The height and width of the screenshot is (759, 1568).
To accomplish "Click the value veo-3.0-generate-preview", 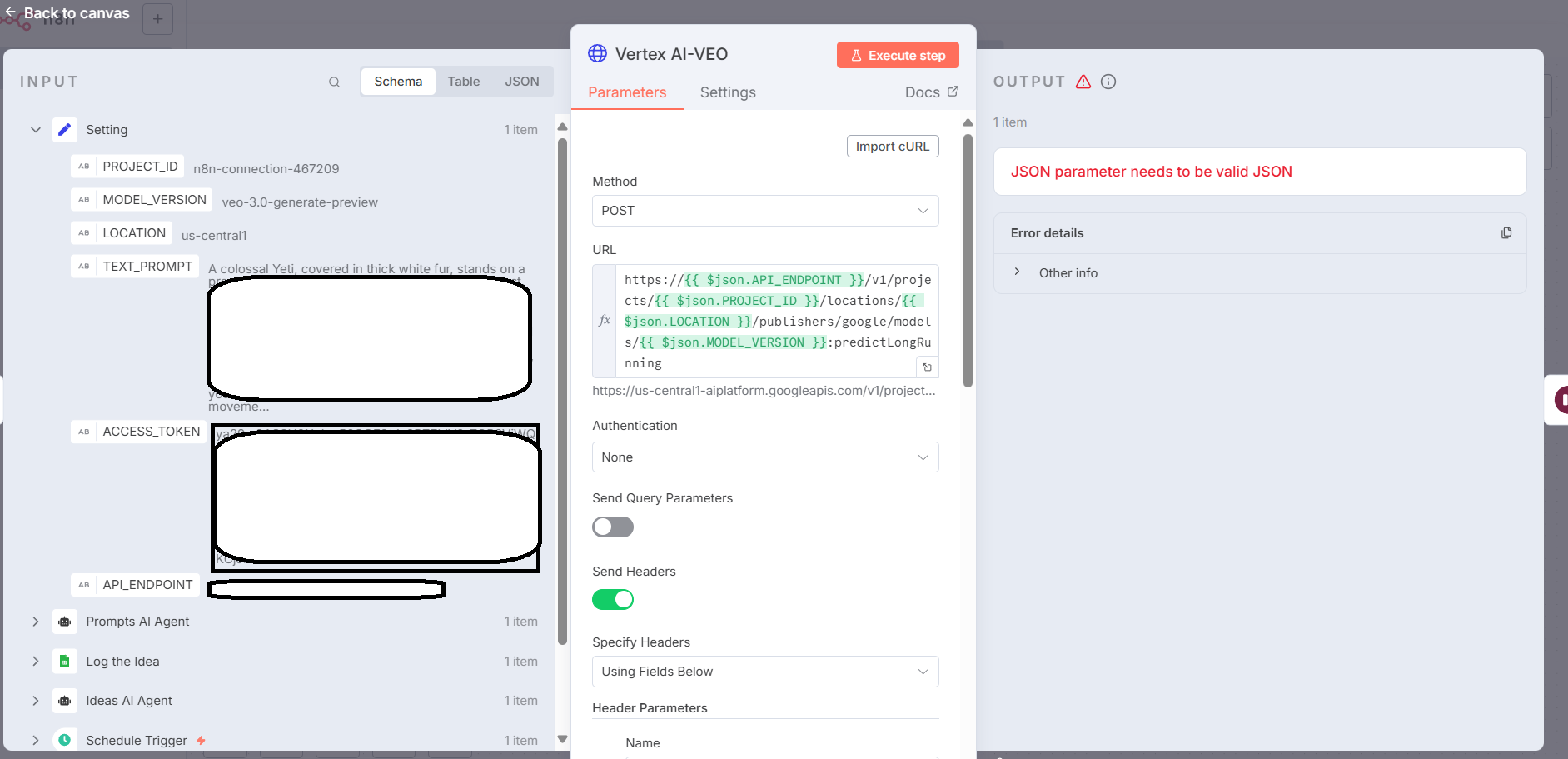I will click(300, 202).
